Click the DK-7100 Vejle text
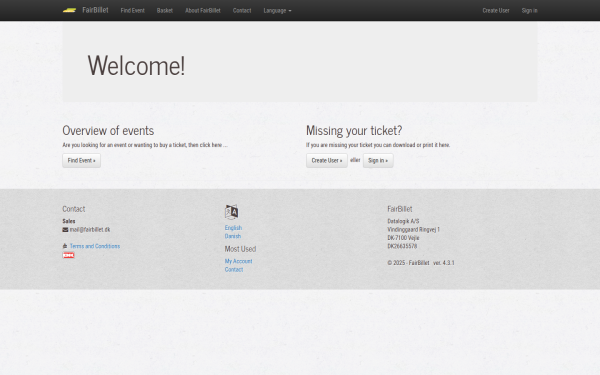The image size is (600, 375). coord(403,238)
